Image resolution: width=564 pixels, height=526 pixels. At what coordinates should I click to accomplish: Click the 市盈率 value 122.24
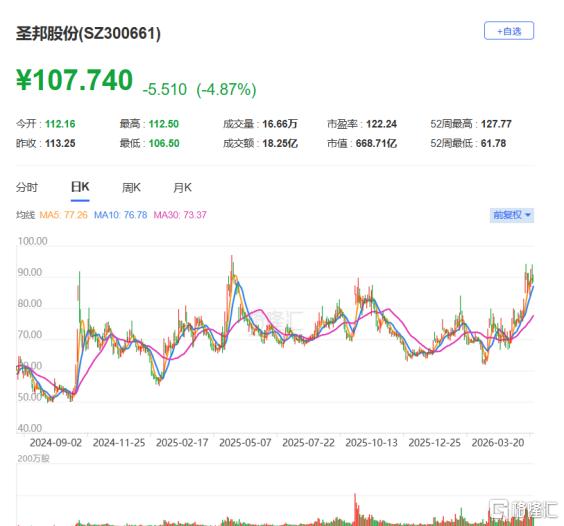coord(381,124)
